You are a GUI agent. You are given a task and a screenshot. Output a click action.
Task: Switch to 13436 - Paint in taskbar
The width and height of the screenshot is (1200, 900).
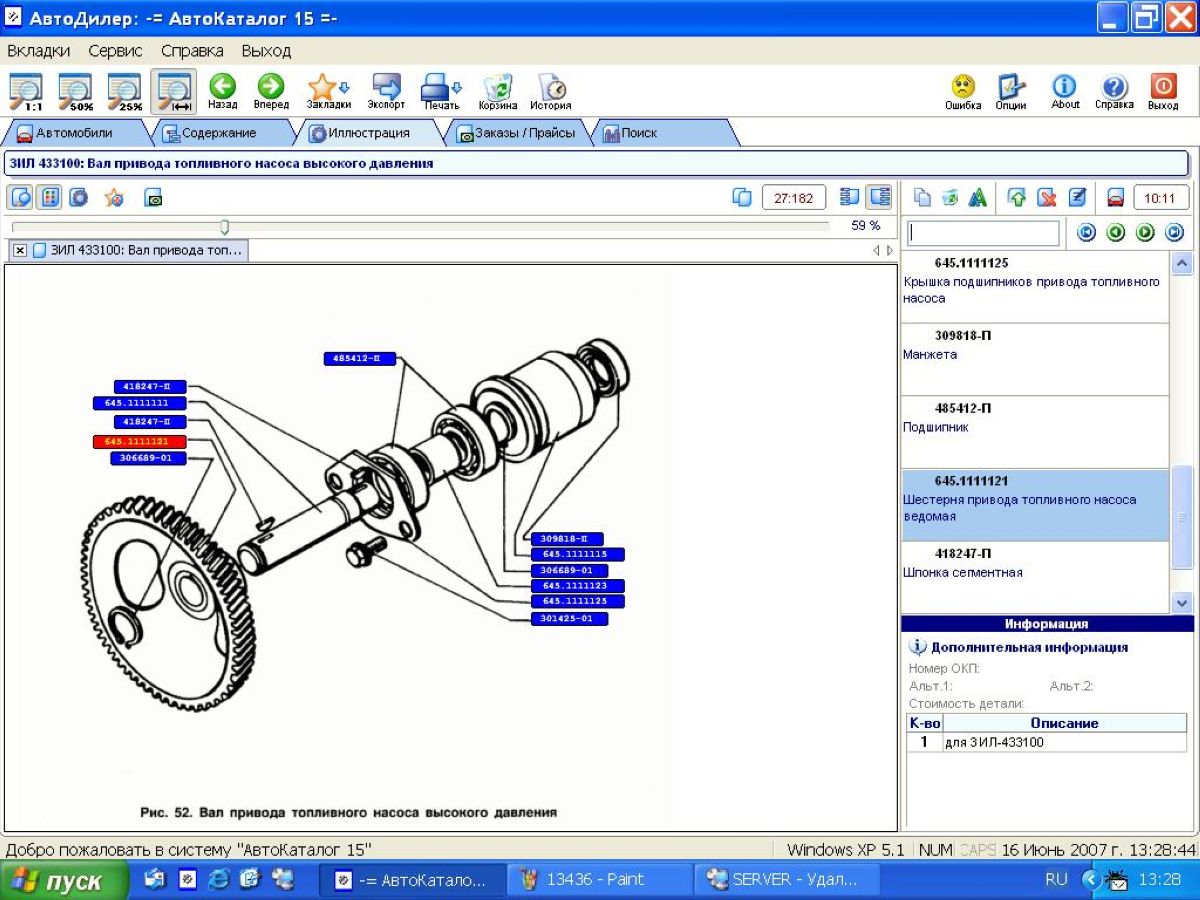click(599, 881)
